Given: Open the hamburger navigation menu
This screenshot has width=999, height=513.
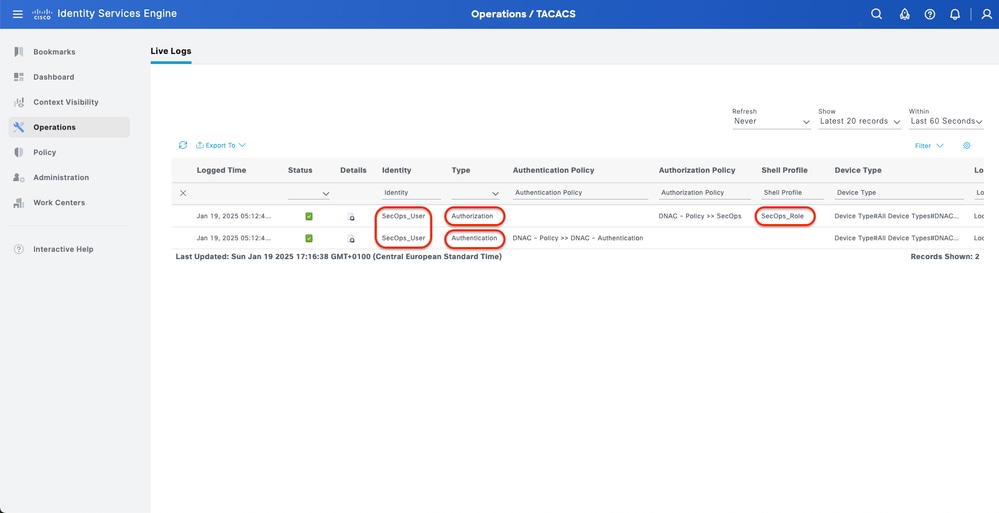Looking at the screenshot, I should click(x=17, y=14).
